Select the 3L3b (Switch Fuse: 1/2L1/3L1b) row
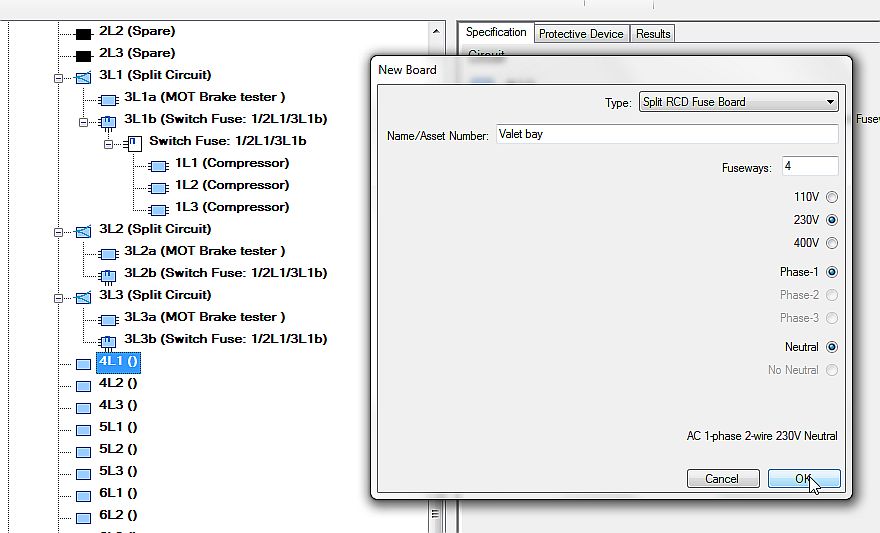The width and height of the screenshot is (880, 533). (x=226, y=339)
